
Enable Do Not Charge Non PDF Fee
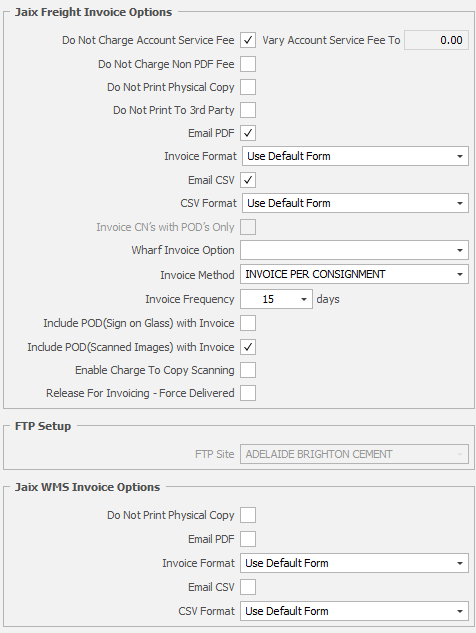point(248,64)
